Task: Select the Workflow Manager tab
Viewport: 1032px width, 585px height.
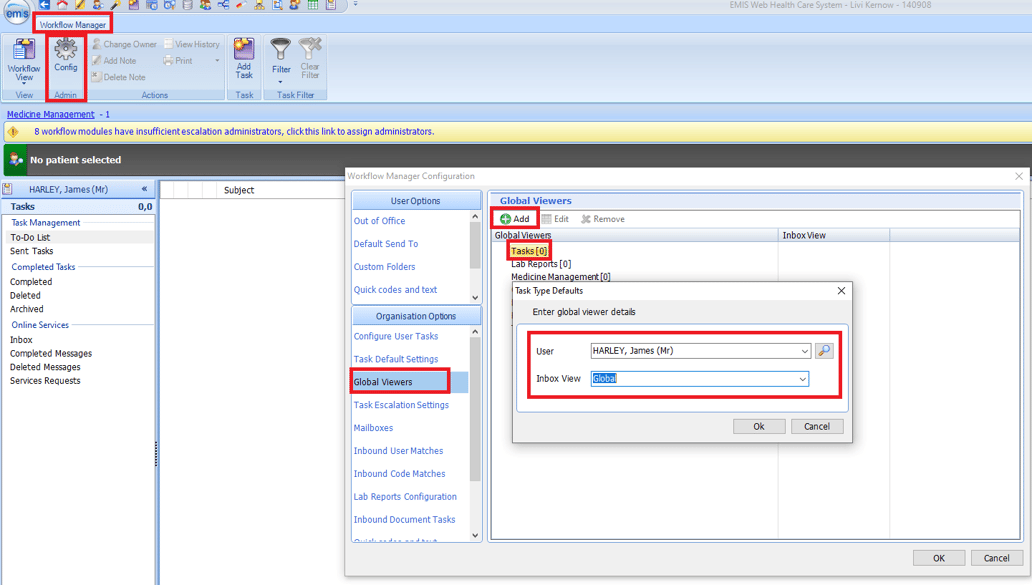Action: coord(72,23)
